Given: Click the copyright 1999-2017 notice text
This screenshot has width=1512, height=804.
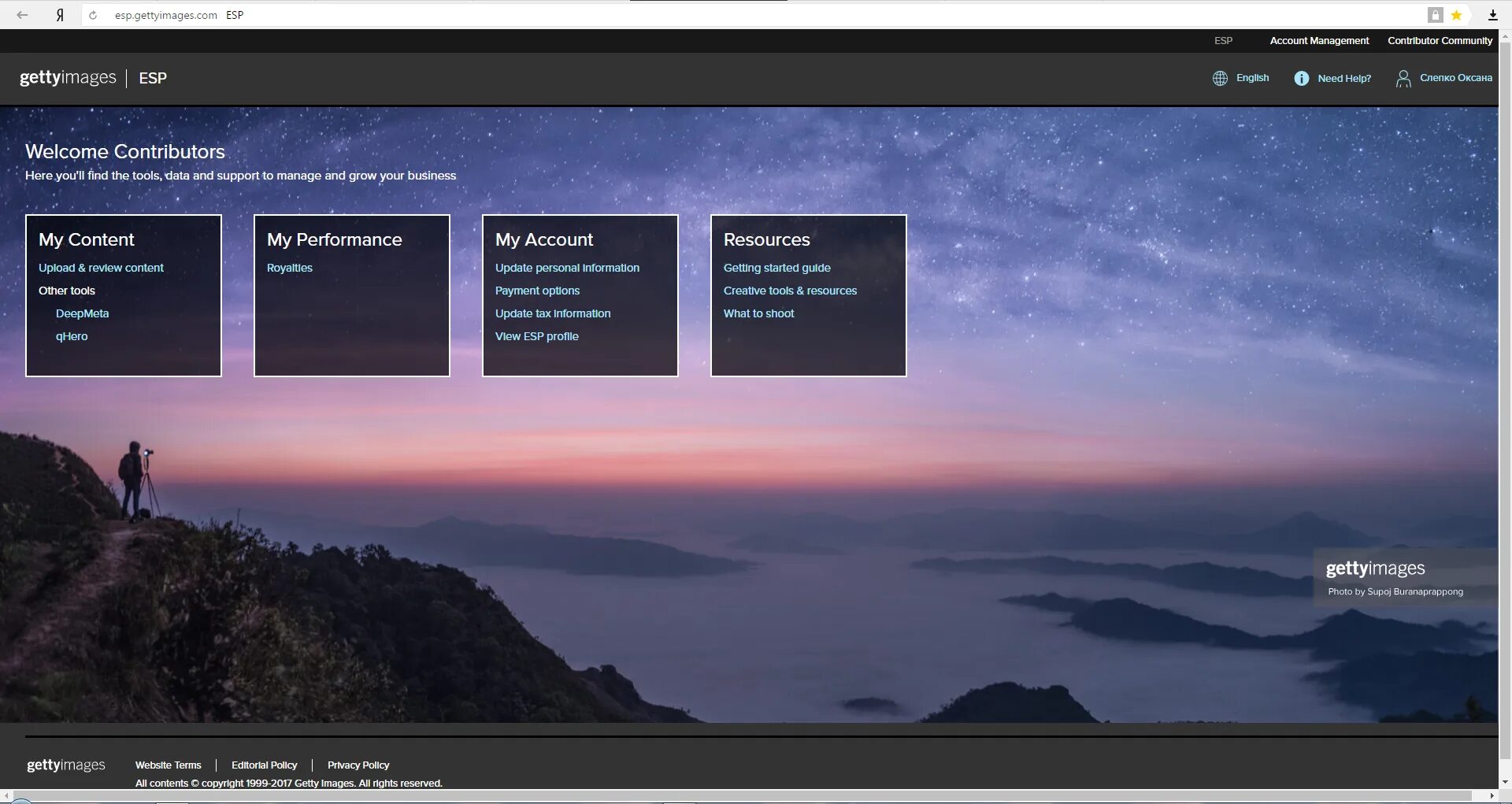Looking at the screenshot, I should pyautogui.click(x=288, y=783).
